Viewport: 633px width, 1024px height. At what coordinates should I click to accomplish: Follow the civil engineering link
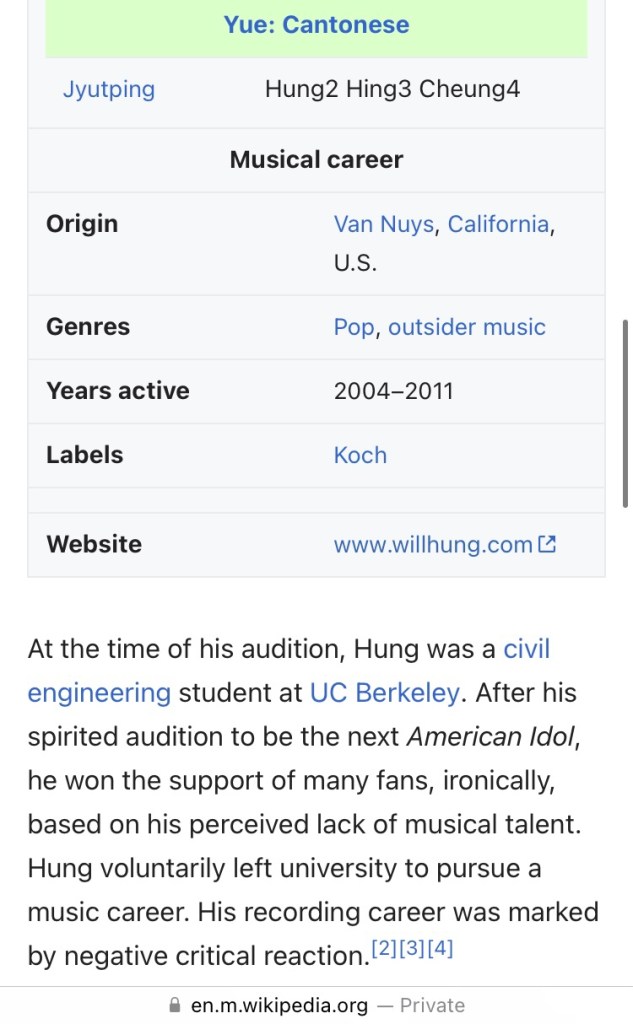(526, 649)
